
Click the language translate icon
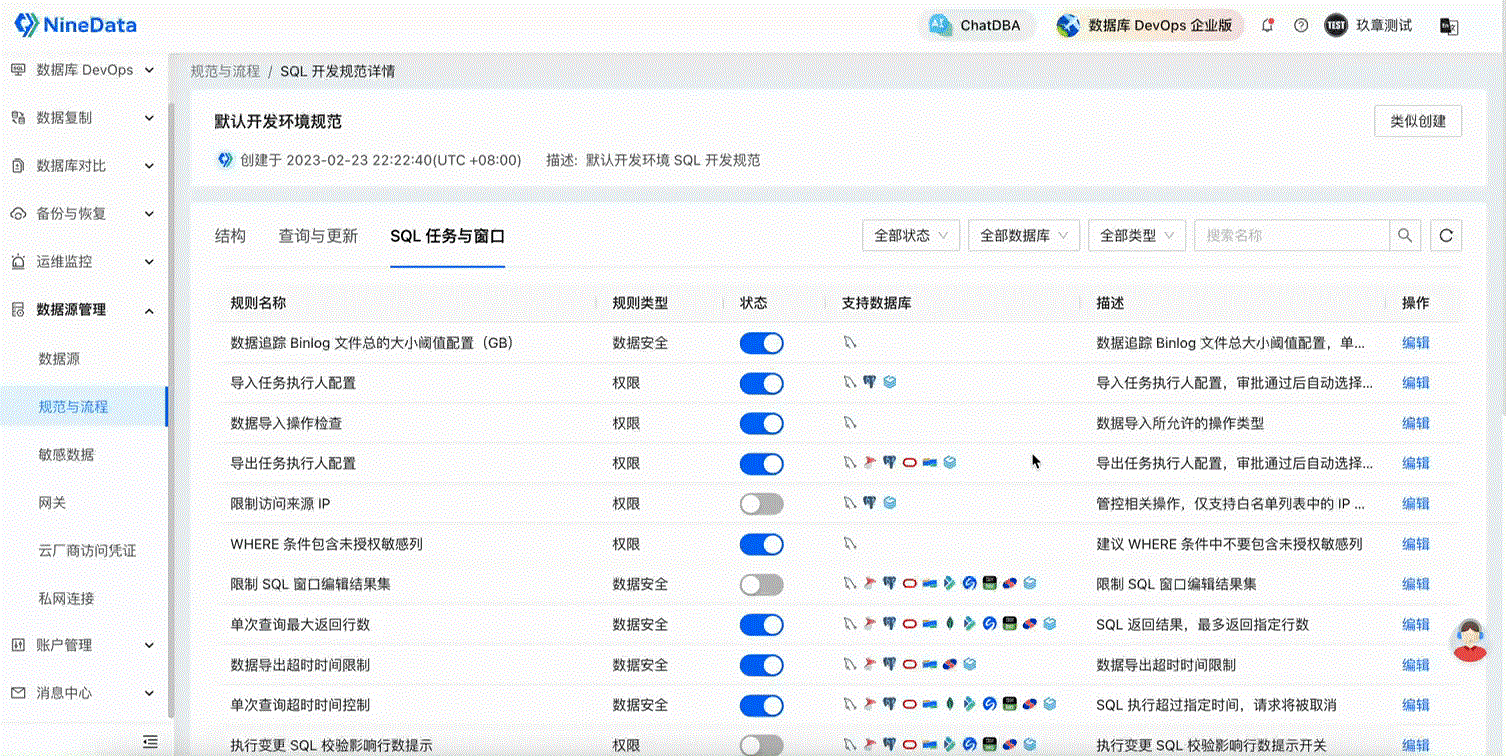coord(1448,26)
